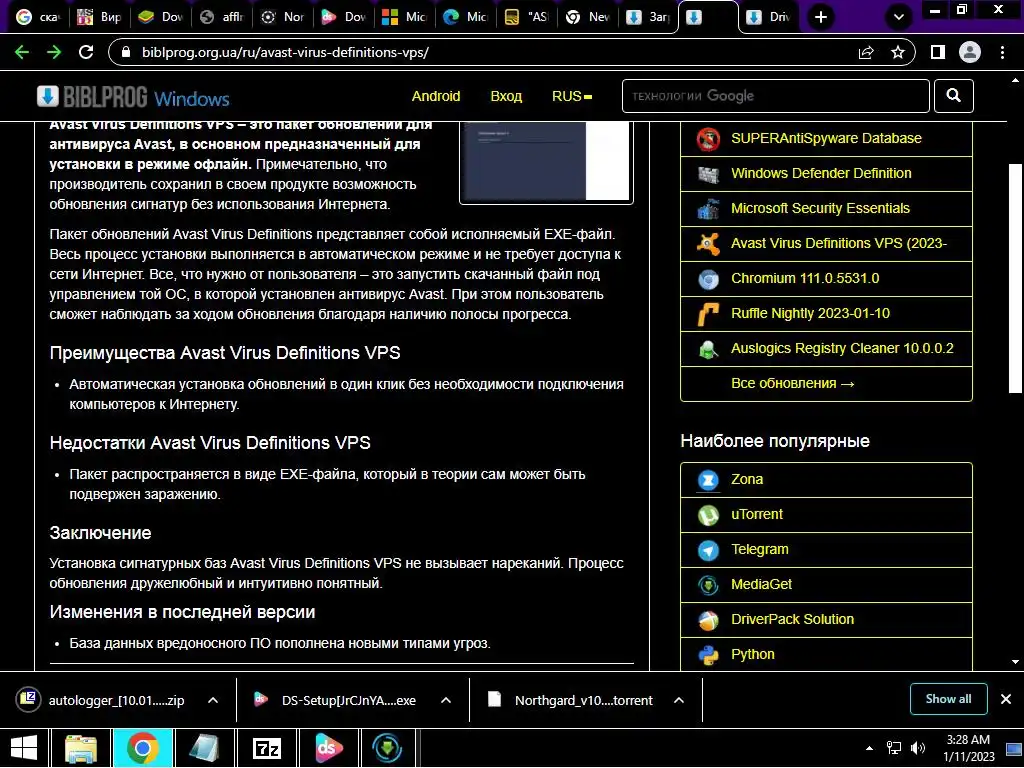Expand options for autologger zip download
The image size is (1024, 768).
[213, 700]
